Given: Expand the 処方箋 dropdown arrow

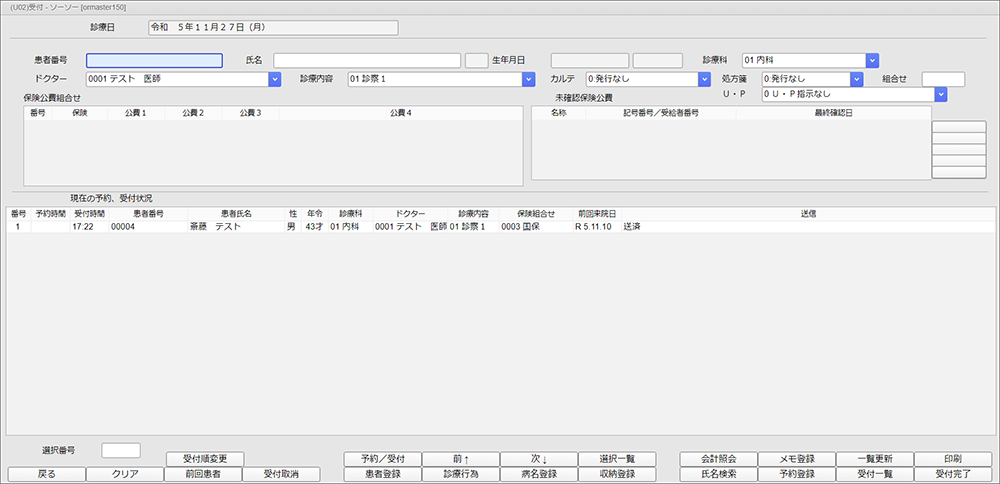Looking at the screenshot, I should point(857,79).
